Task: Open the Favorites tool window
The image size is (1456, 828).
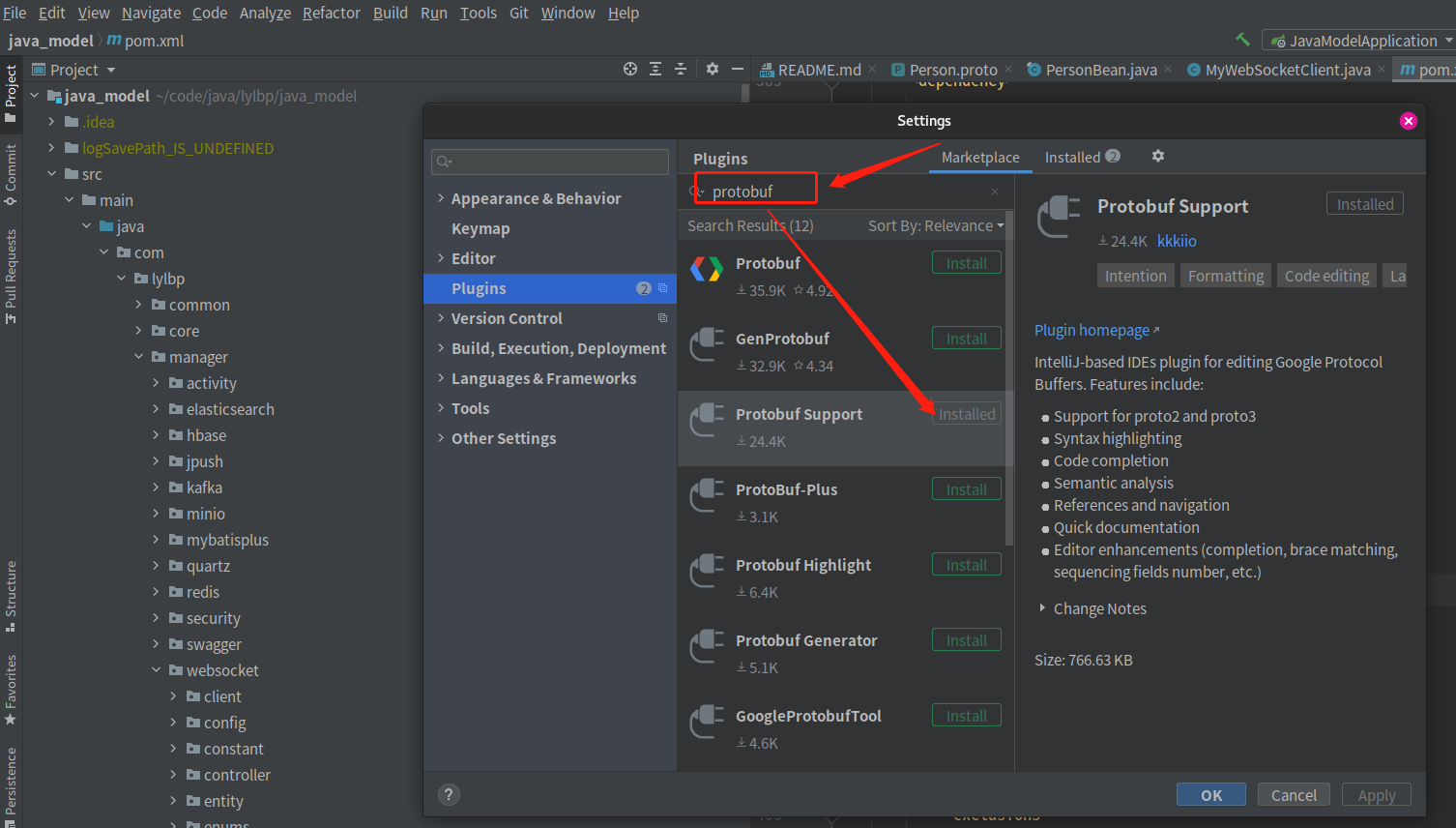Action: point(11,690)
